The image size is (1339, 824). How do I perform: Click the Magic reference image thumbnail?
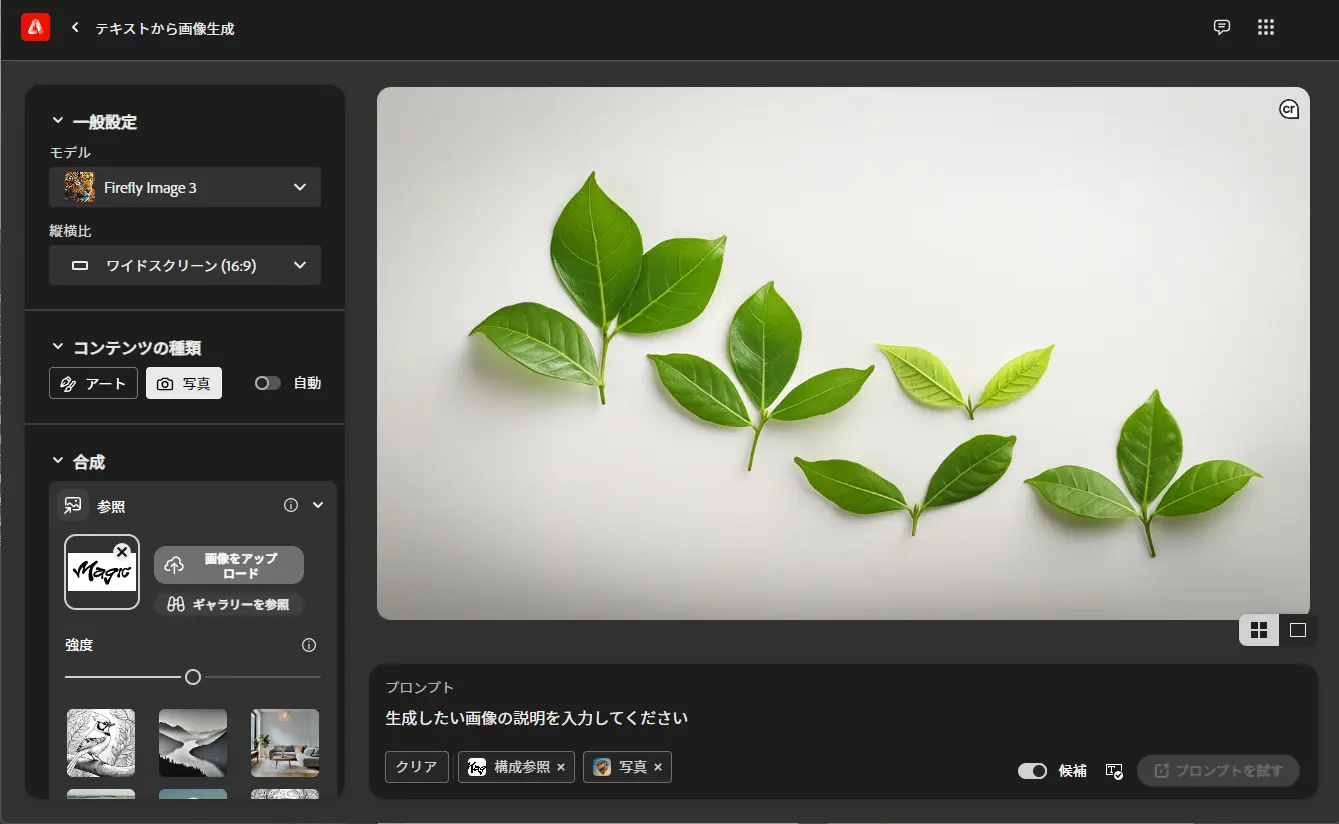102,573
